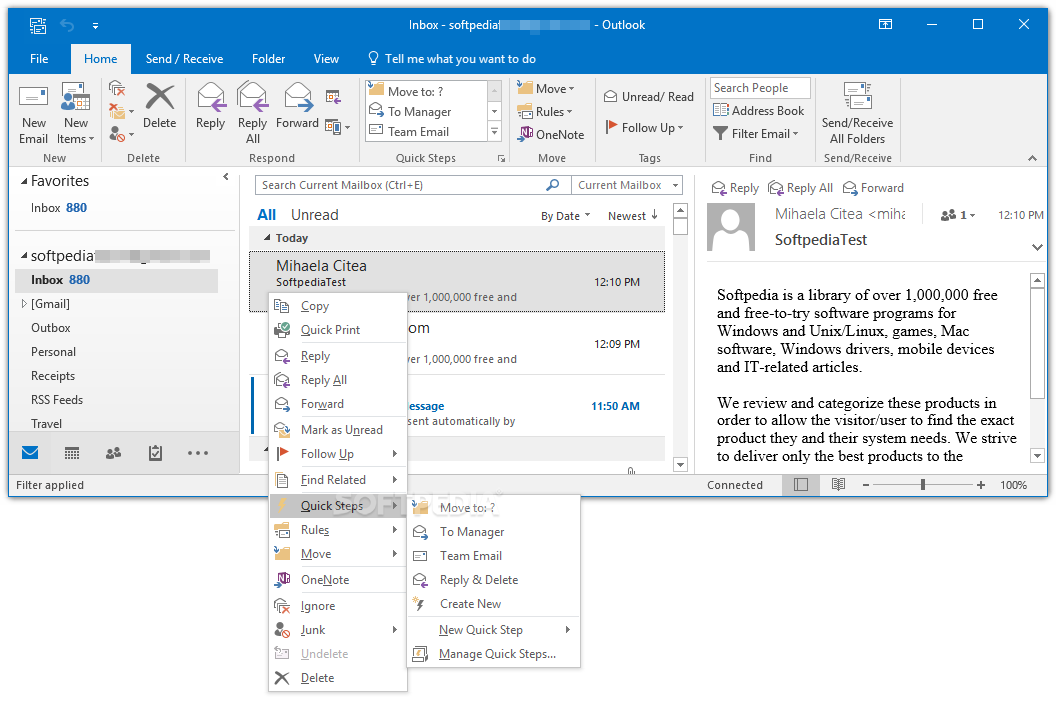Viewport: 1056px width, 702px height.
Task: Click Undo arrow in the quick access toolbar
Action: (67, 25)
